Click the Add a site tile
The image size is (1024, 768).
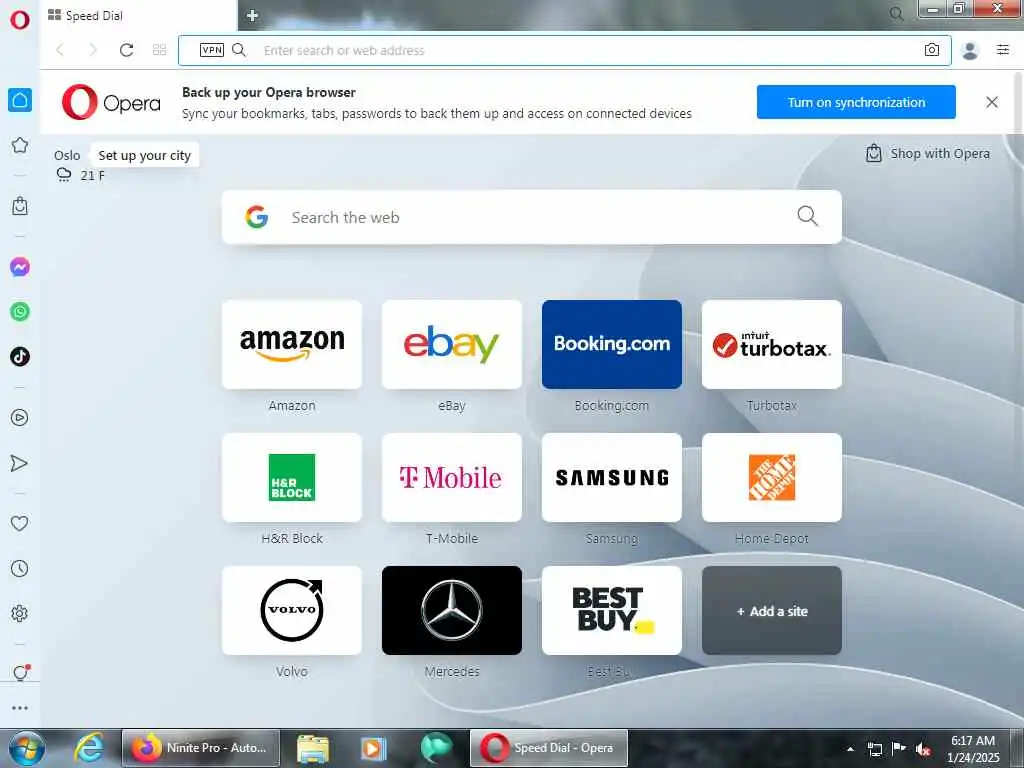tap(772, 611)
